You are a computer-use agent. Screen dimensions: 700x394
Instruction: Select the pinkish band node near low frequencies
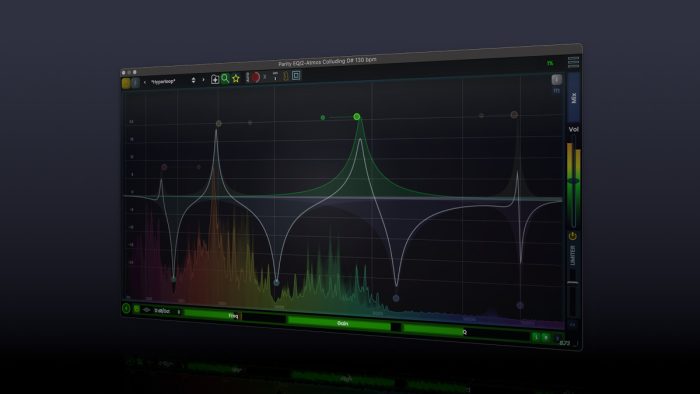click(164, 167)
